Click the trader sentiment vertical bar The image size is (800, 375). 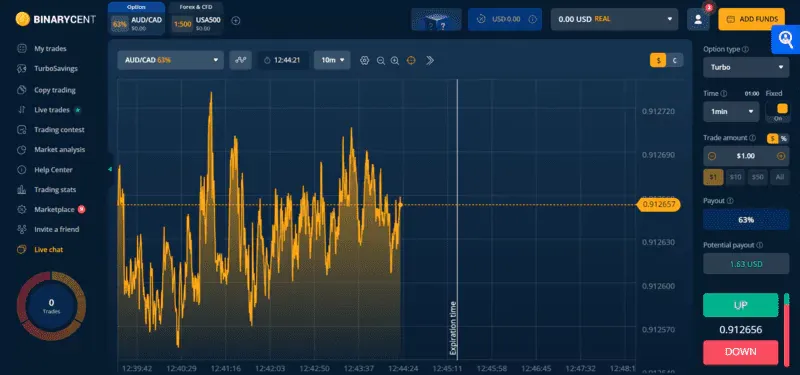786,330
